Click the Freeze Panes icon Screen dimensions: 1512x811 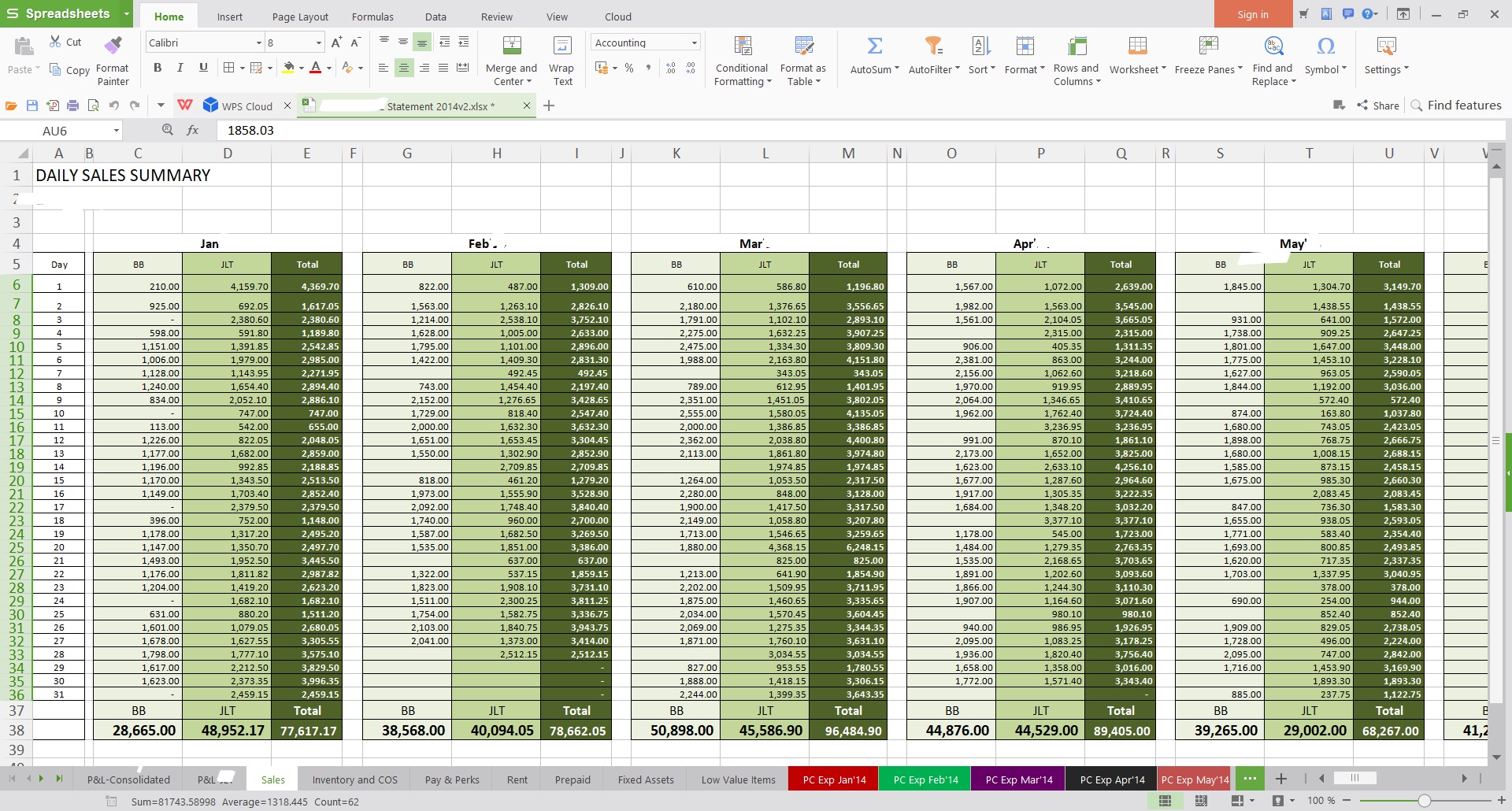pos(1208,46)
